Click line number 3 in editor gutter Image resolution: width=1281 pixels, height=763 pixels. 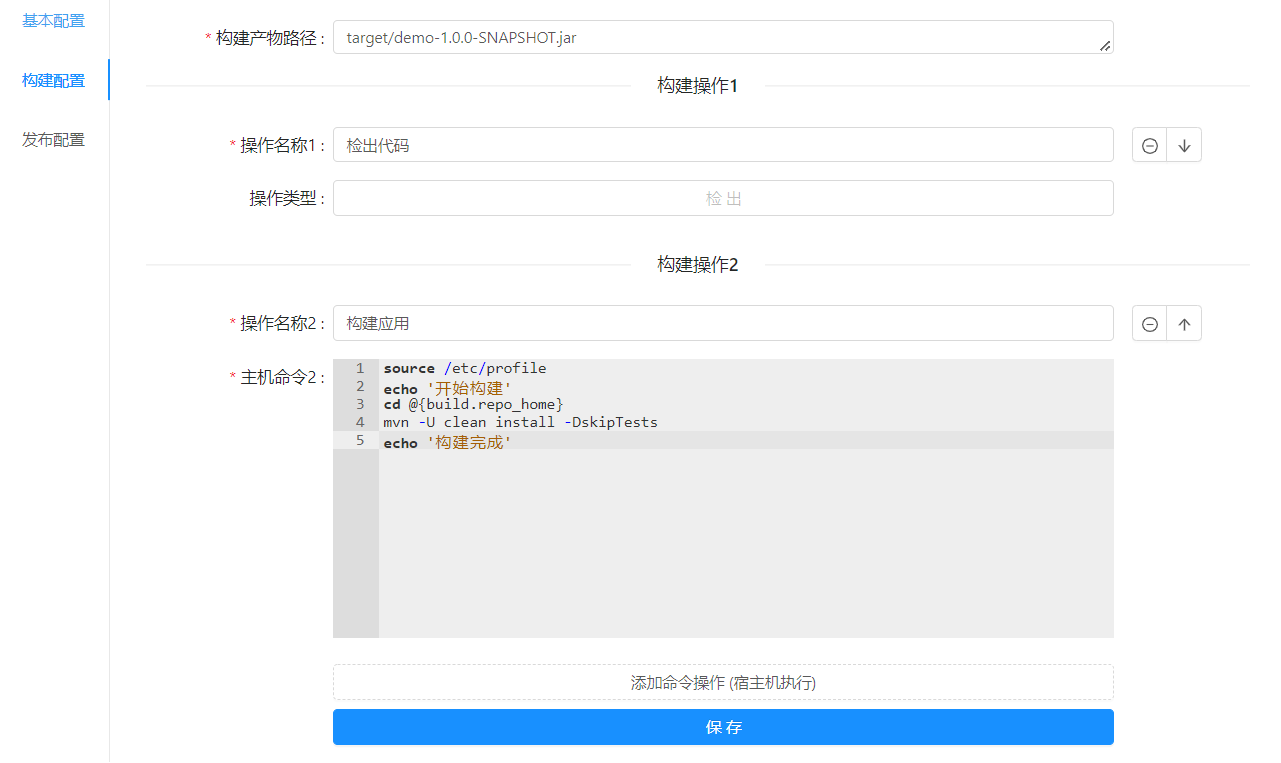point(360,404)
